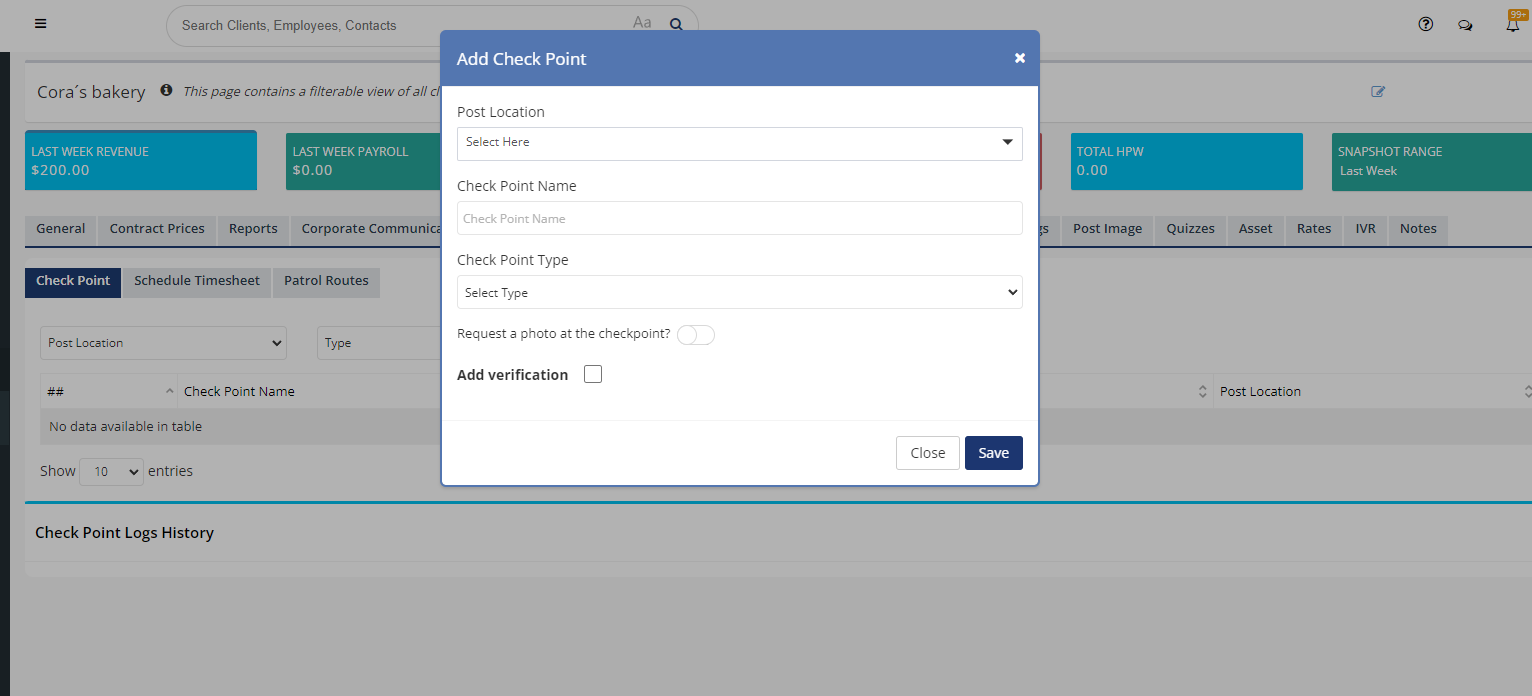Viewport: 1532px width, 696px height.
Task: Open the Quizzes tab
Action: [x=1190, y=229]
